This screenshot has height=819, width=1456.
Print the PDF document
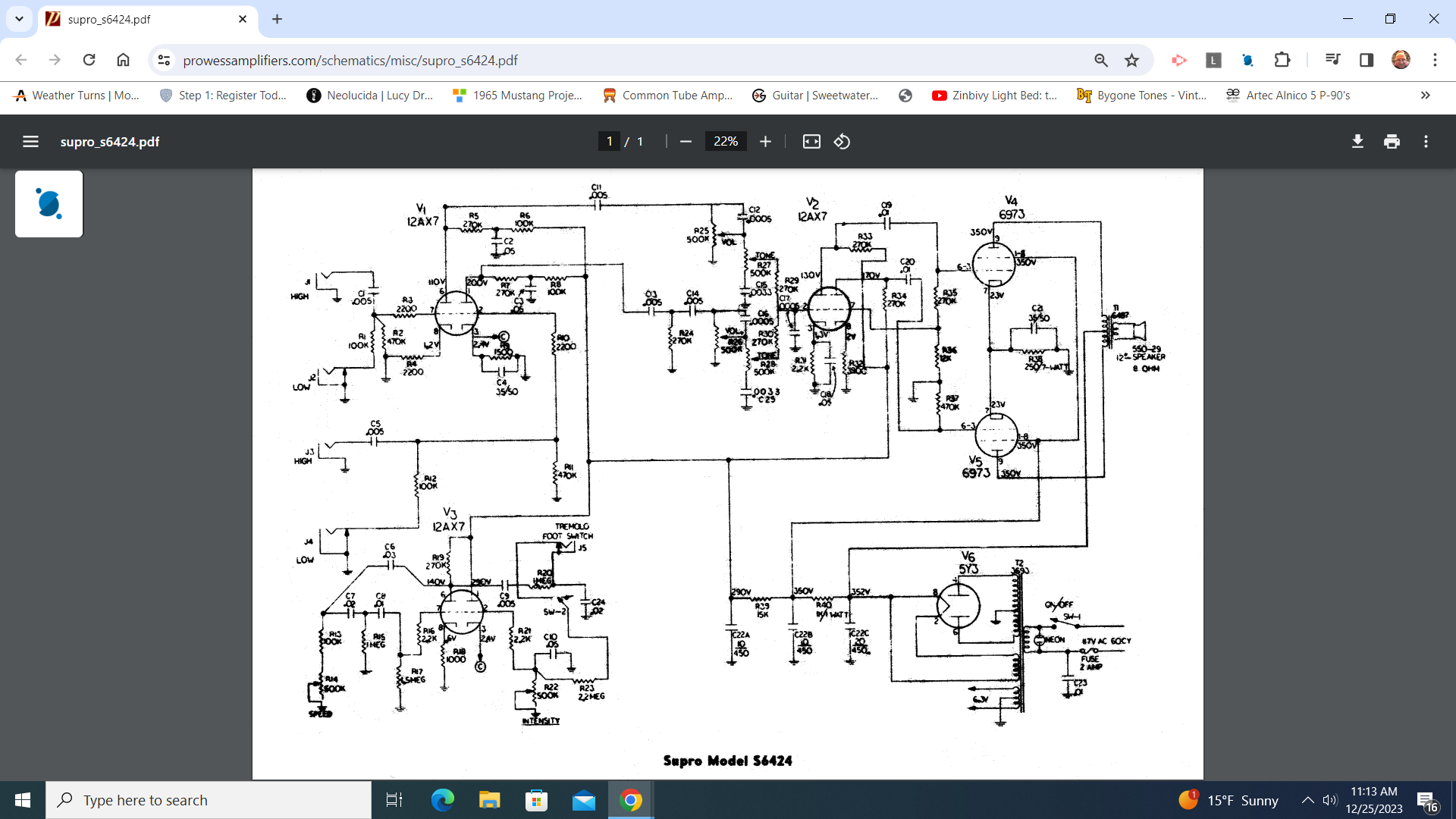click(1392, 142)
